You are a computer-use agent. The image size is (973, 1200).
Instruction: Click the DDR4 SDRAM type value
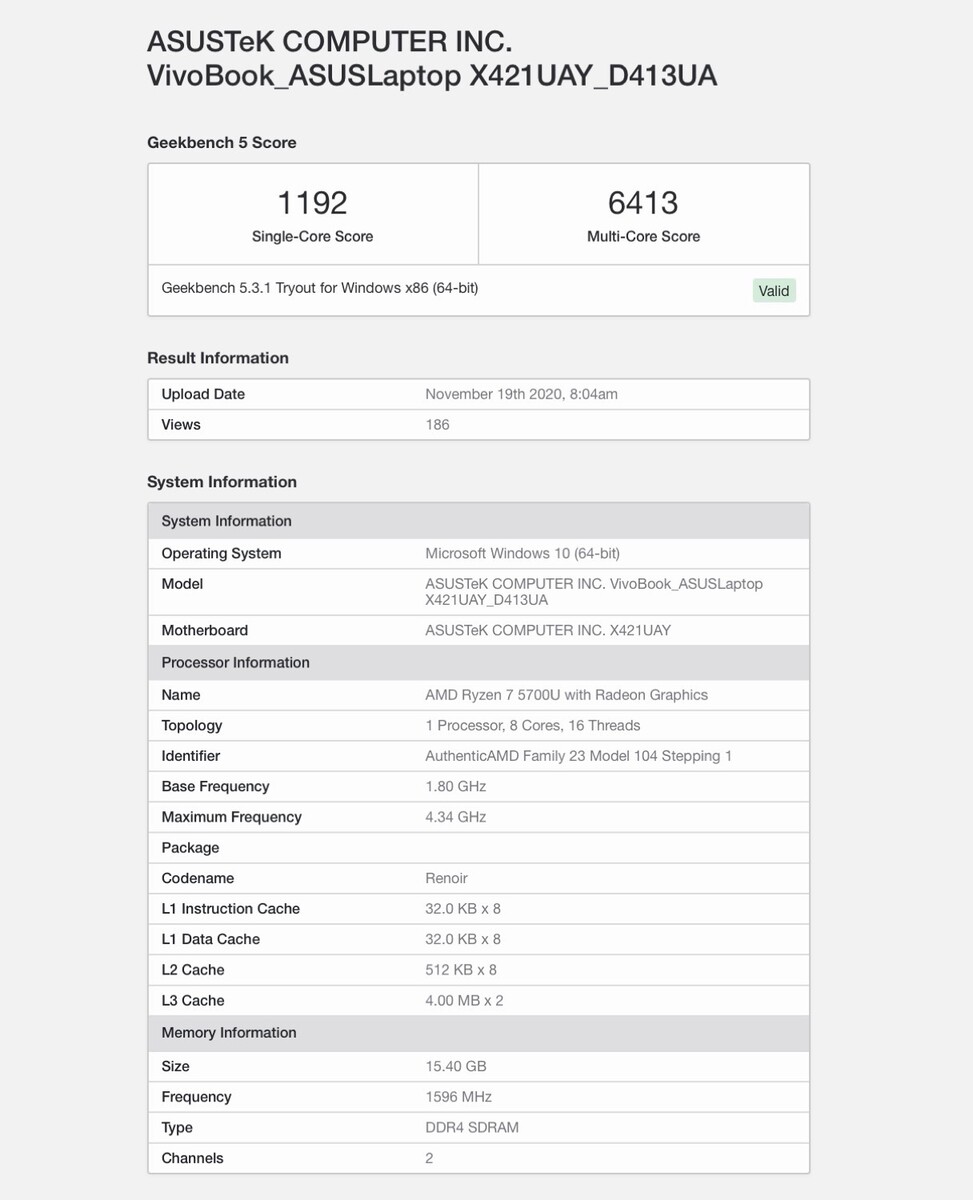click(472, 1128)
